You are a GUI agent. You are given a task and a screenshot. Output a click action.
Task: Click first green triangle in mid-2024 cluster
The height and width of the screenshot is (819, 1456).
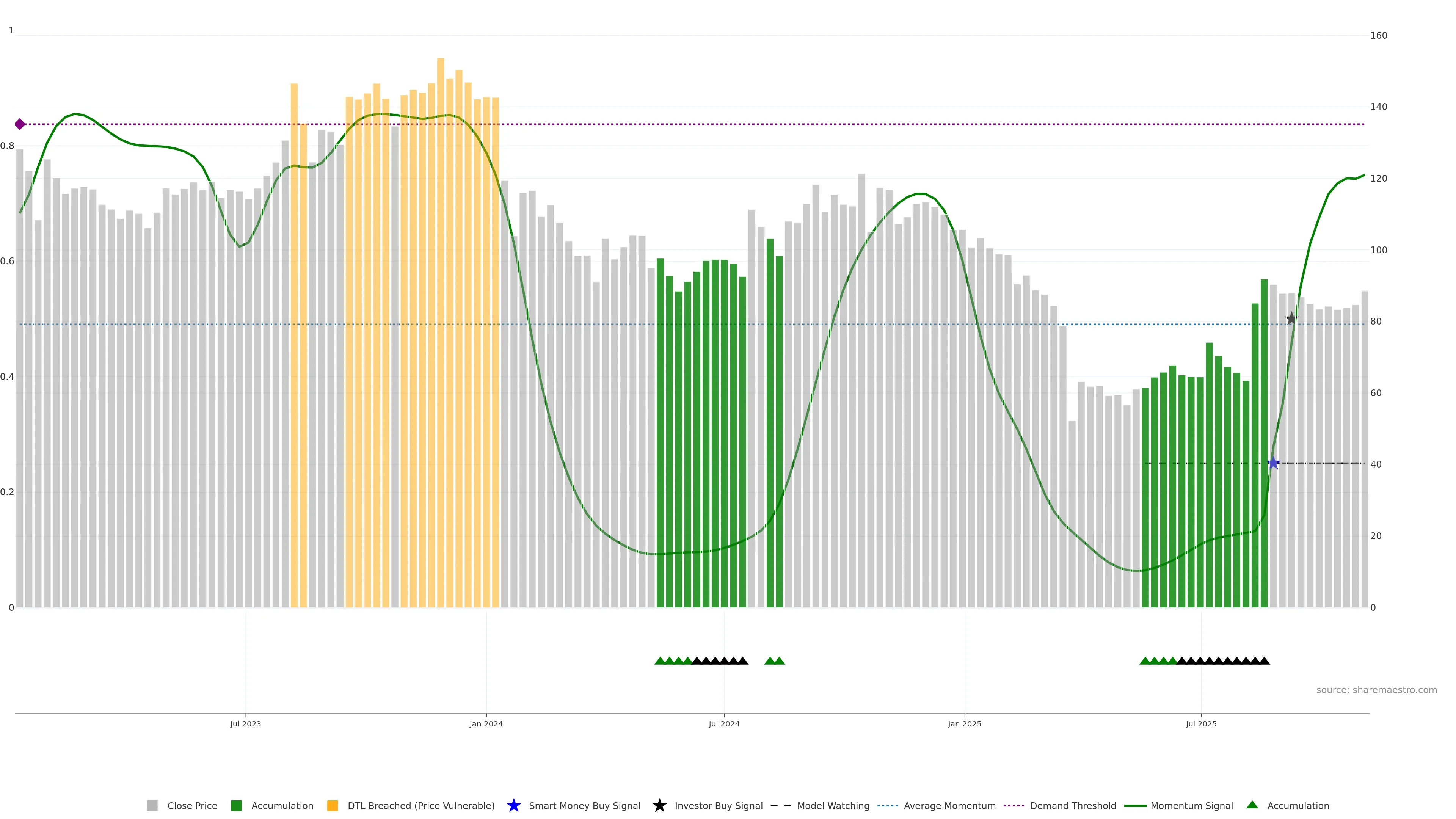(x=660, y=661)
